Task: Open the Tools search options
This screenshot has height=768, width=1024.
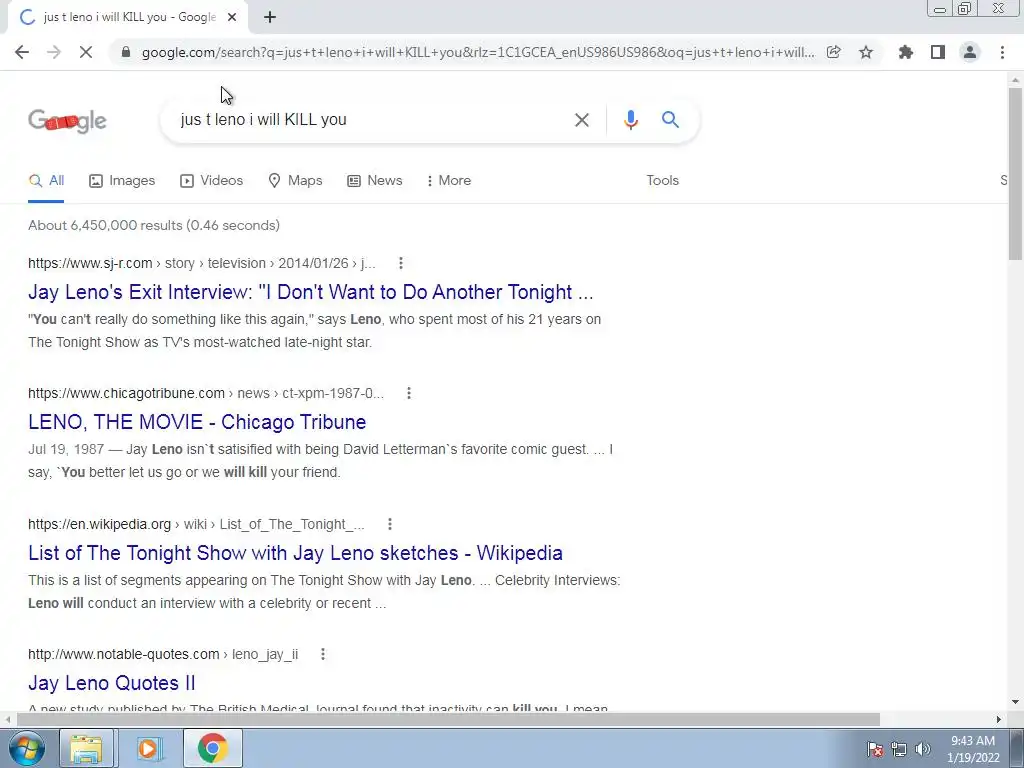Action: point(663,181)
